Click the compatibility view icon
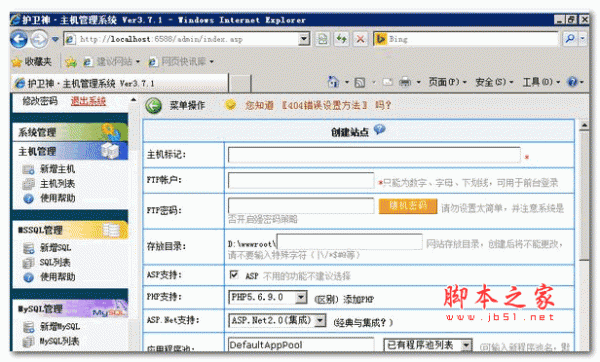This screenshot has width=600, height=362. click(323, 39)
